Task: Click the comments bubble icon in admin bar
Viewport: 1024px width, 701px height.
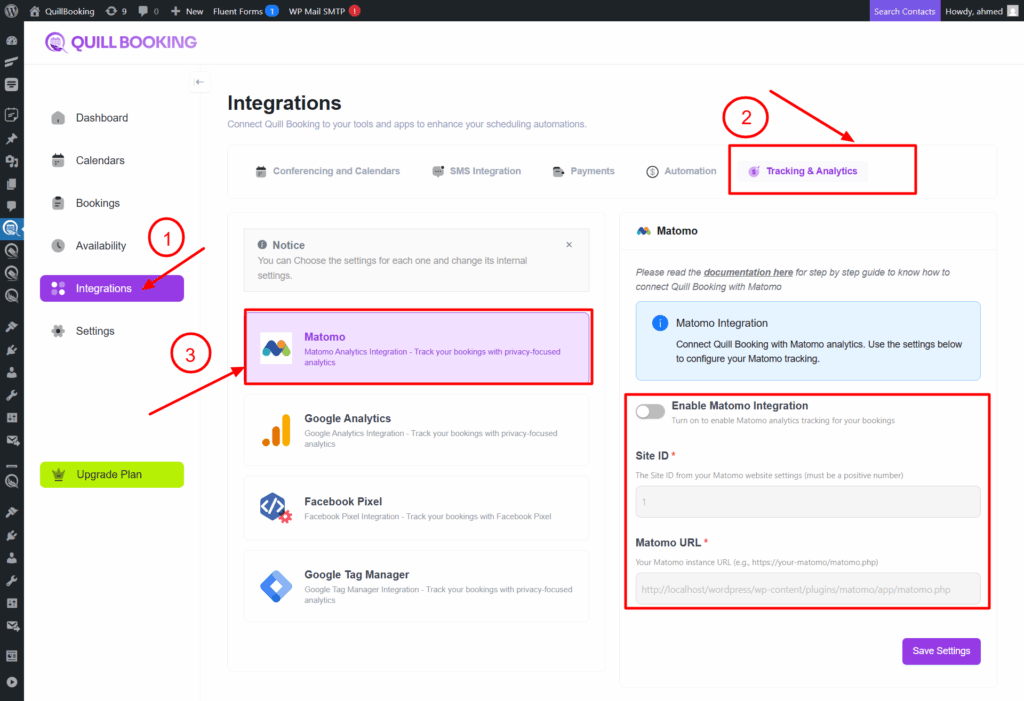Action: pyautogui.click(x=145, y=11)
